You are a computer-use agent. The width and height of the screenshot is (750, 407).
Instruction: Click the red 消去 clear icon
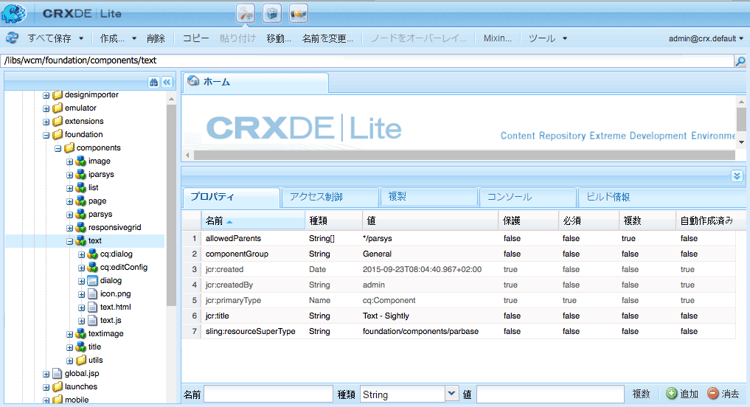(x=713, y=394)
